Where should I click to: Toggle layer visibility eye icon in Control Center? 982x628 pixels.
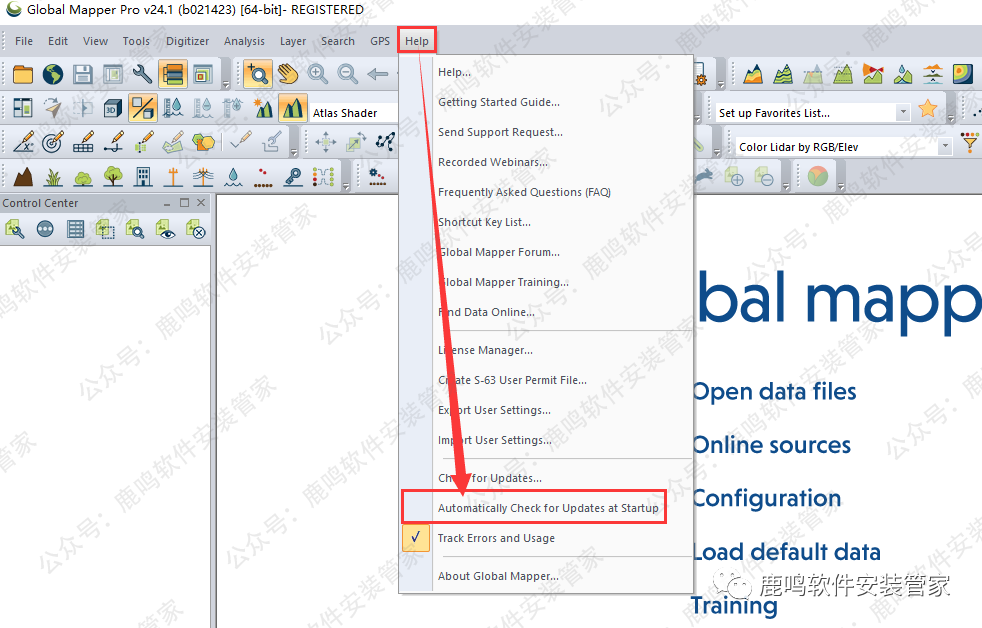pyautogui.click(x=166, y=230)
